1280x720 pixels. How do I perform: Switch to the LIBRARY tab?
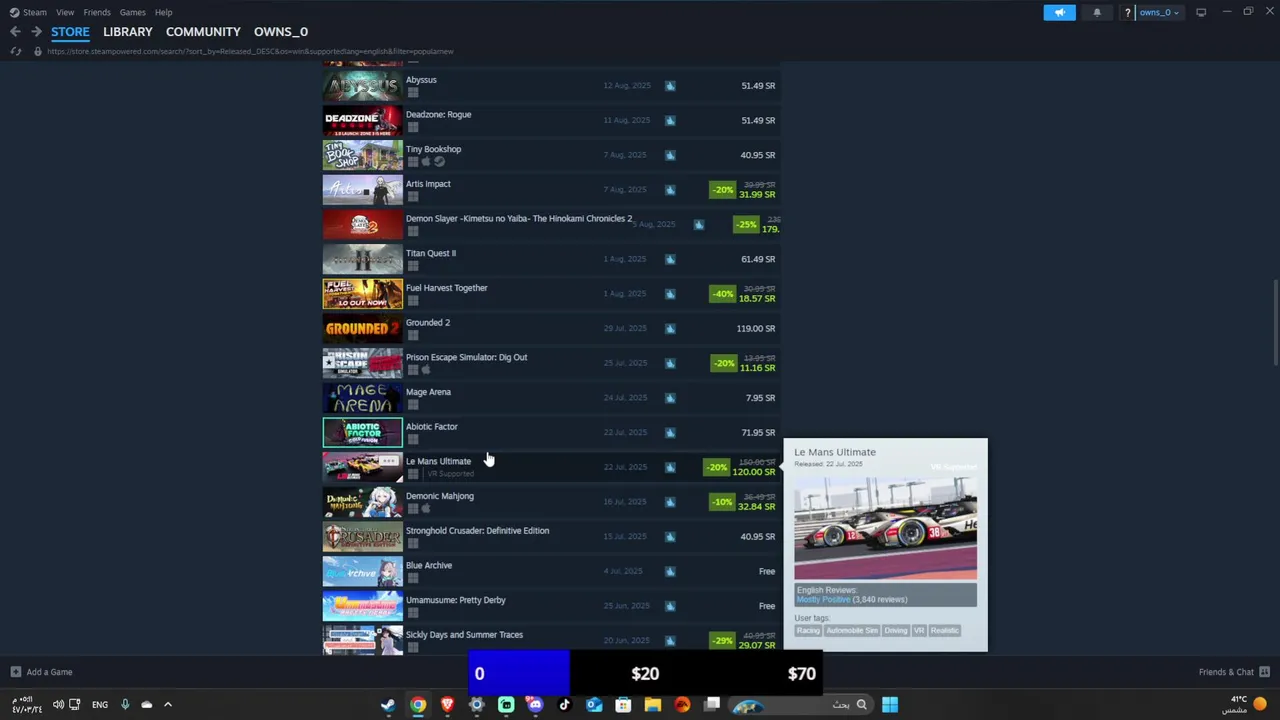pos(128,32)
